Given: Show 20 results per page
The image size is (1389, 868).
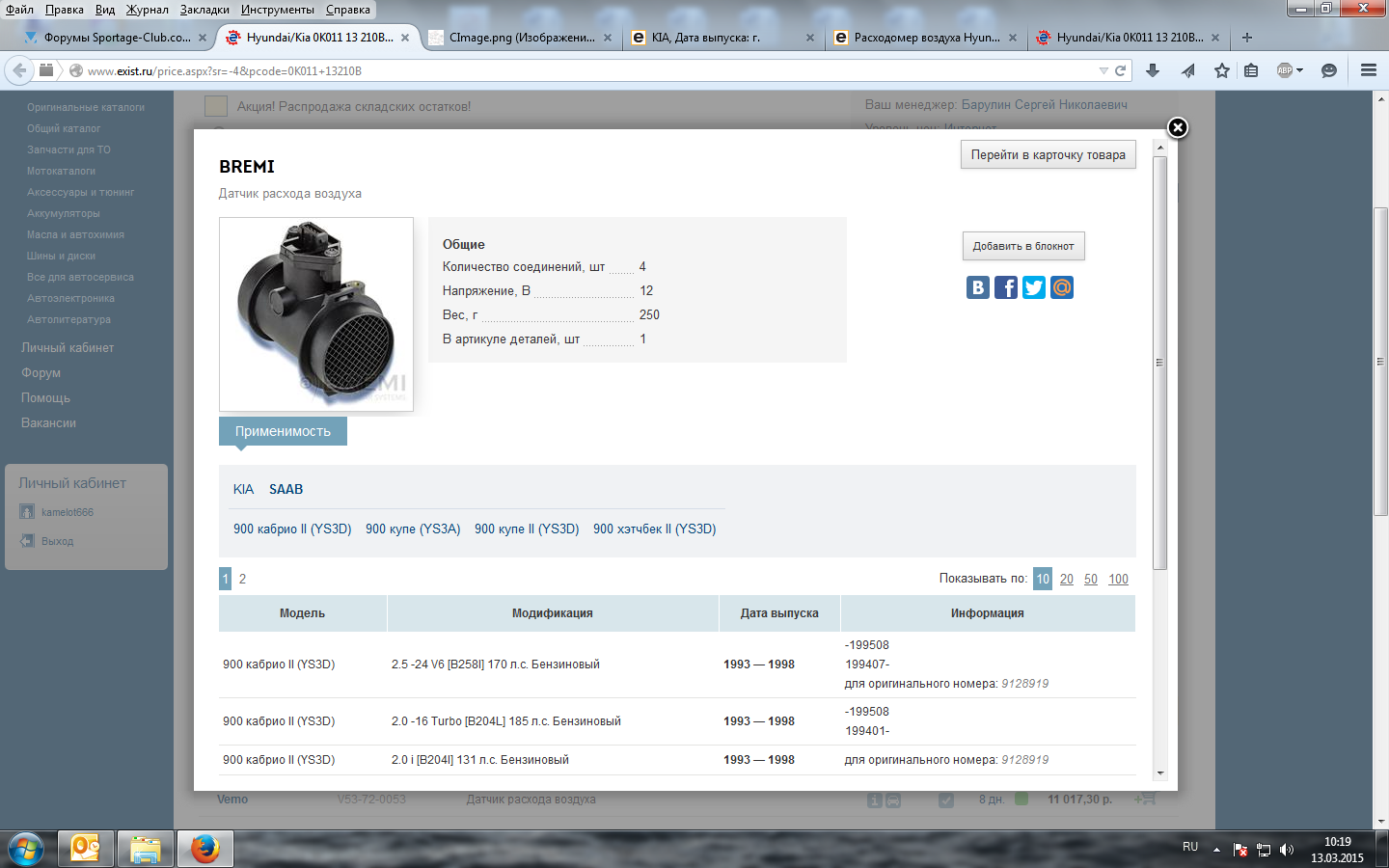Looking at the screenshot, I should (x=1066, y=579).
